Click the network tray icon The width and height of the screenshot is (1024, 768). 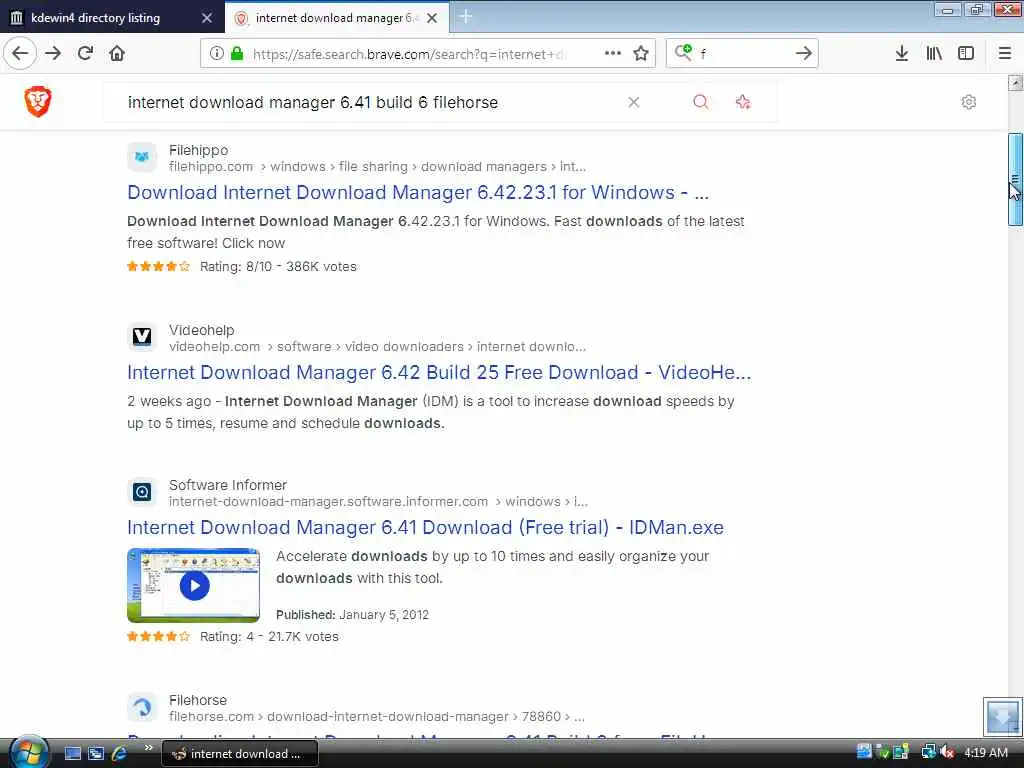928,752
